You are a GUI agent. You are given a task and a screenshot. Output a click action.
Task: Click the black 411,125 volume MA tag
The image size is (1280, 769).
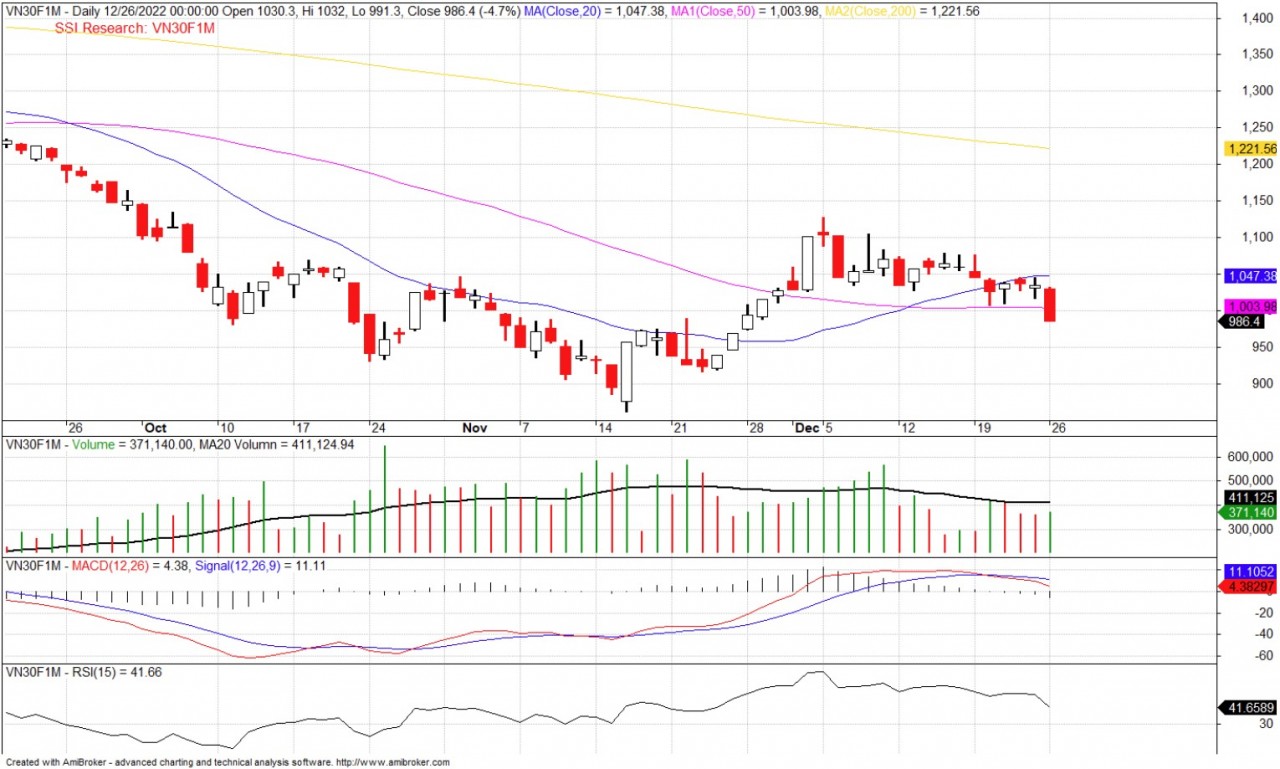coord(1250,497)
